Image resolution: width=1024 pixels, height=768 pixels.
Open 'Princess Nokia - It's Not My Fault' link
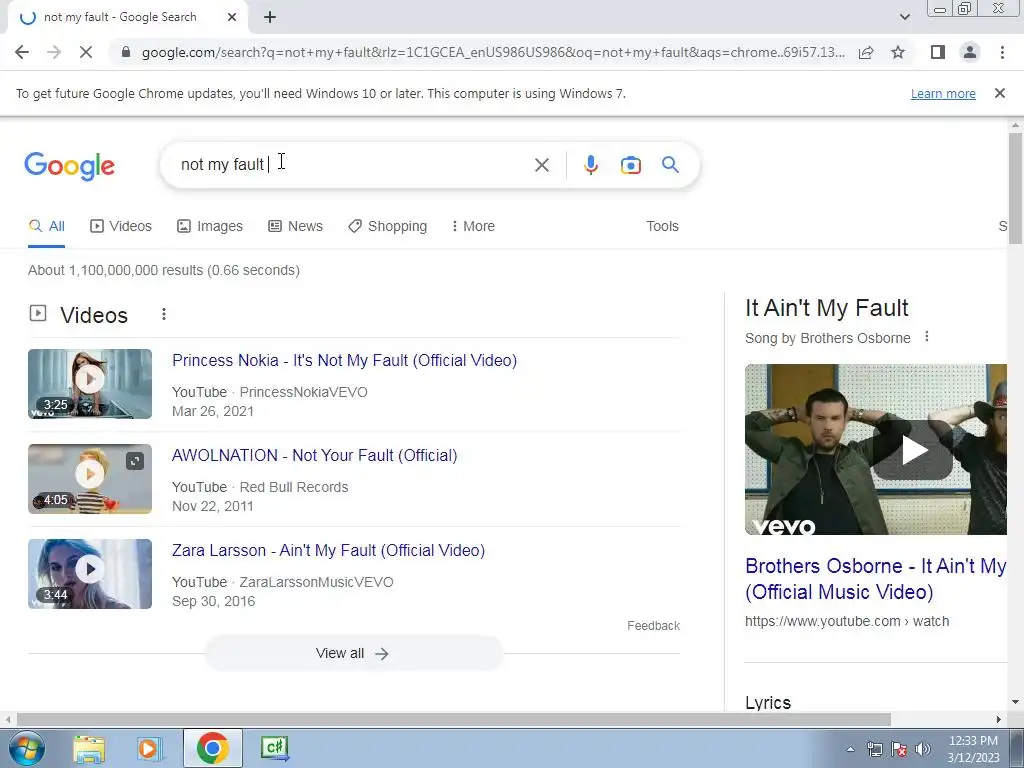[x=344, y=360]
